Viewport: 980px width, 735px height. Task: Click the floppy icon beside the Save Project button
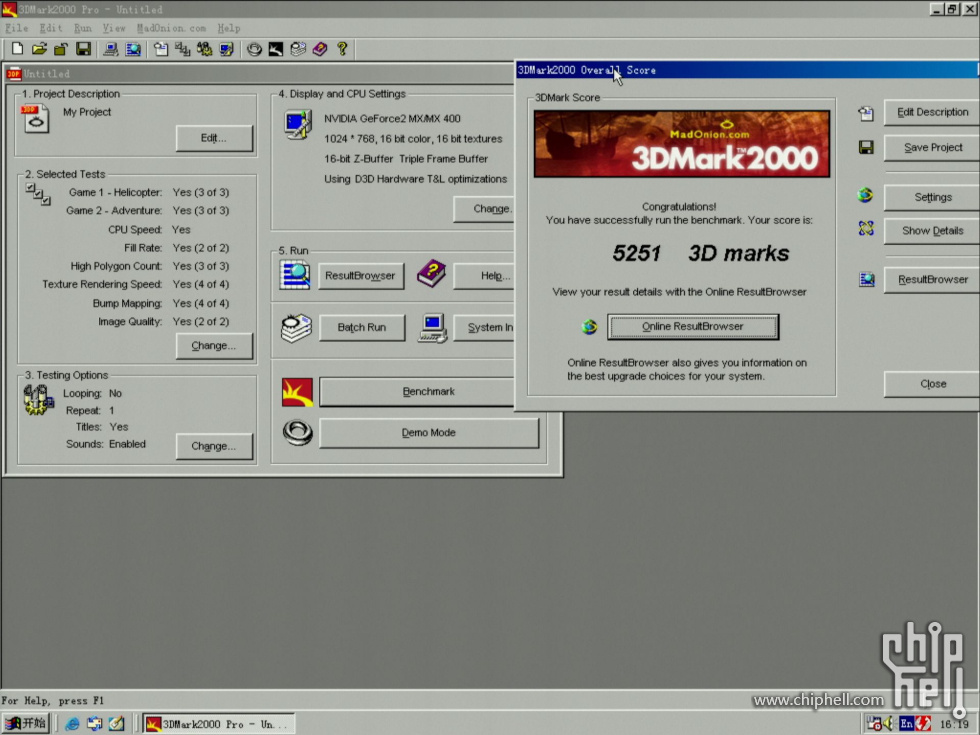pyautogui.click(x=866, y=148)
